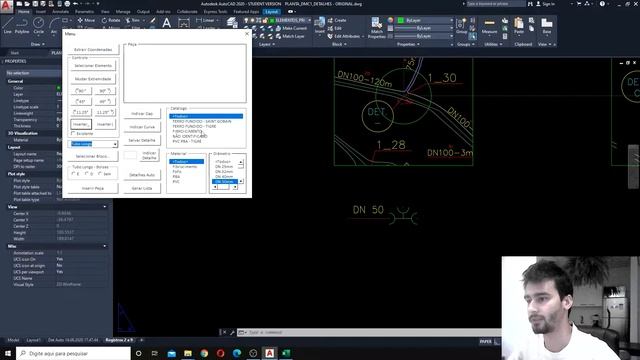This screenshot has width=640, height=360.
Task: Click the Base view tool
Action: coord(547,25)
